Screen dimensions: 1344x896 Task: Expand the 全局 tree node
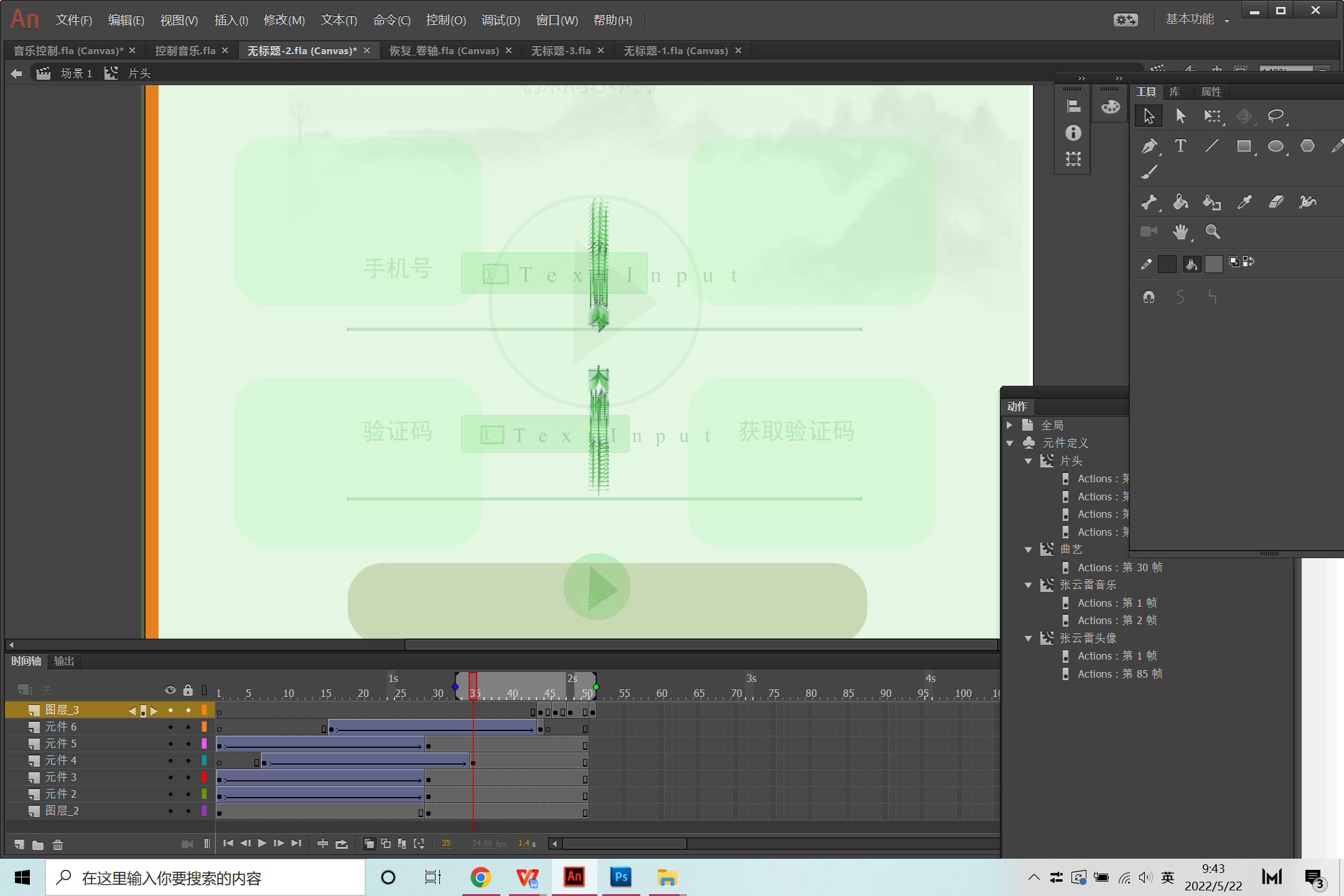pyautogui.click(x=1010, y=426)
